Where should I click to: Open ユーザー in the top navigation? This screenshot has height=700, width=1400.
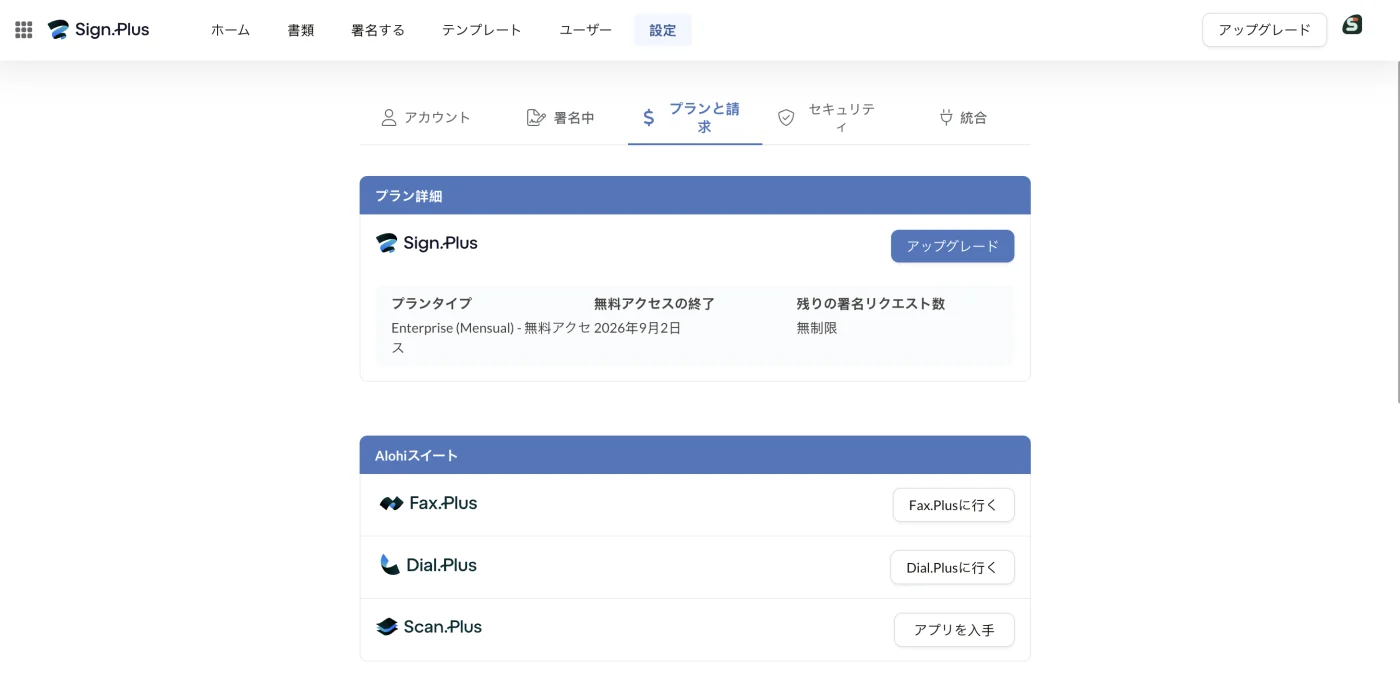(x=586, y=30)
